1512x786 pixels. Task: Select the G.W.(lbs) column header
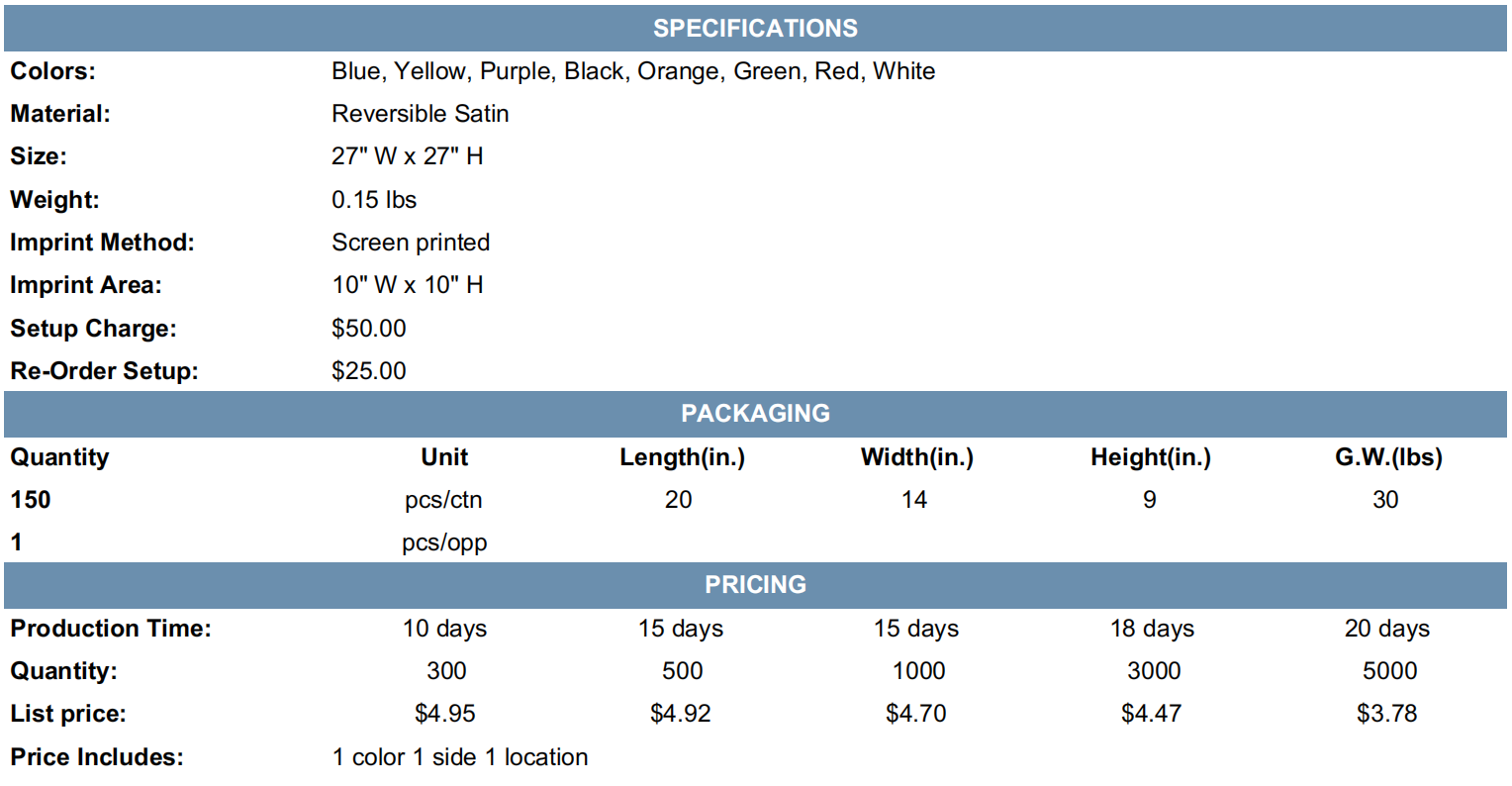[1388, 457]
